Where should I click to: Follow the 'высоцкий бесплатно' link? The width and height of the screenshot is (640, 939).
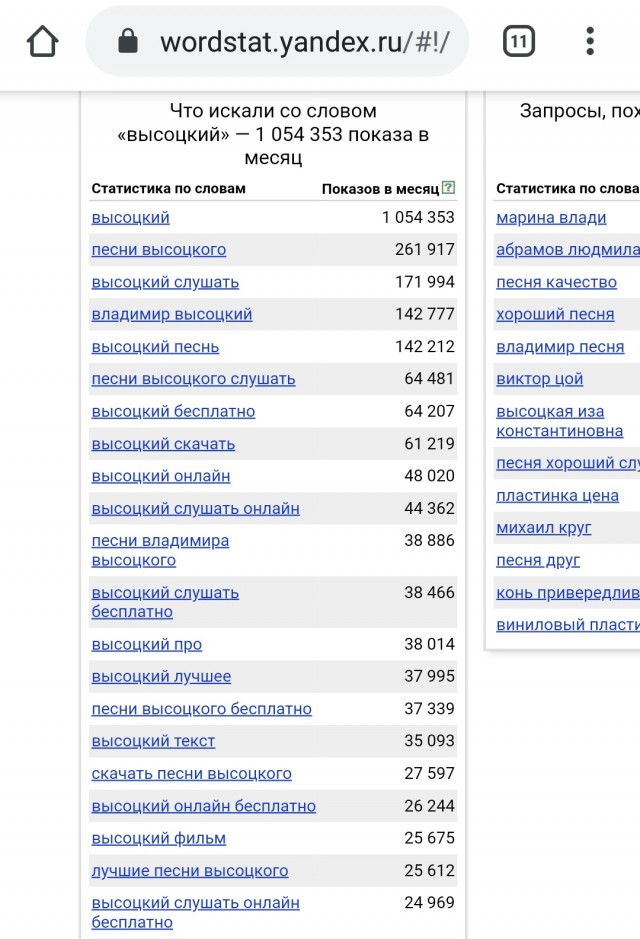(173, 411)
